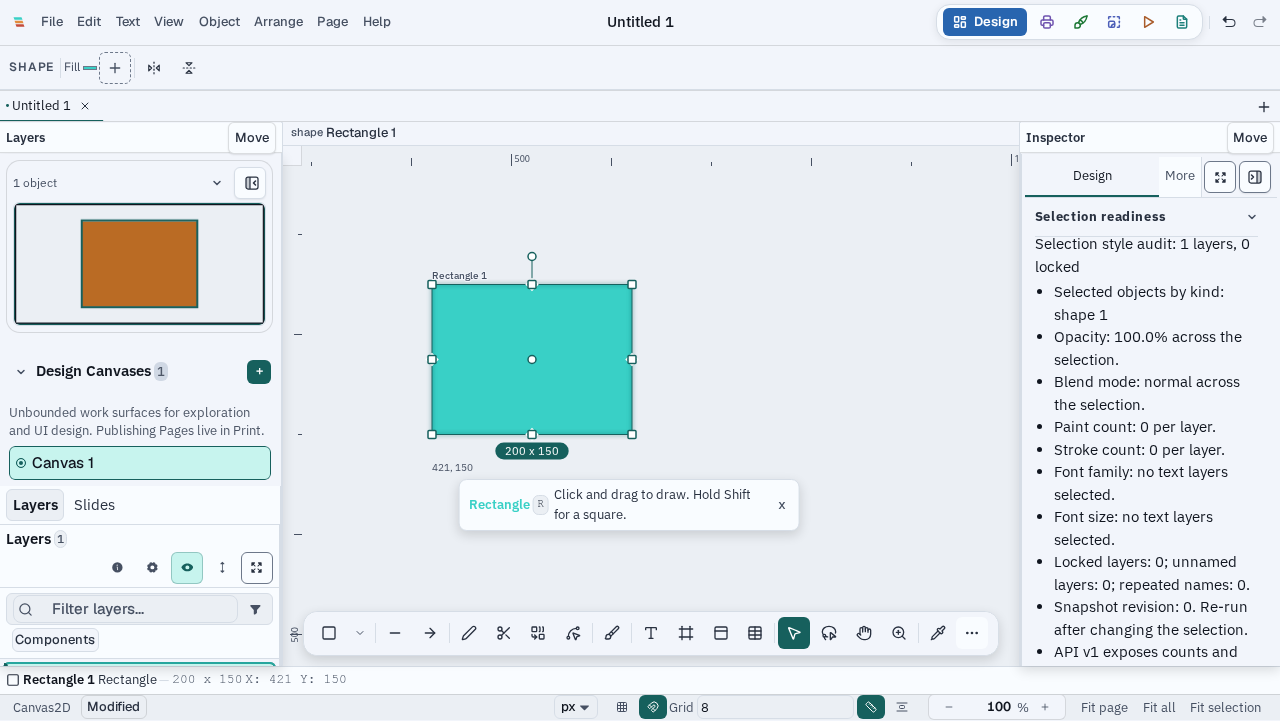Open the File menu
Screen dimensions: 1280x721
[52, 22]
